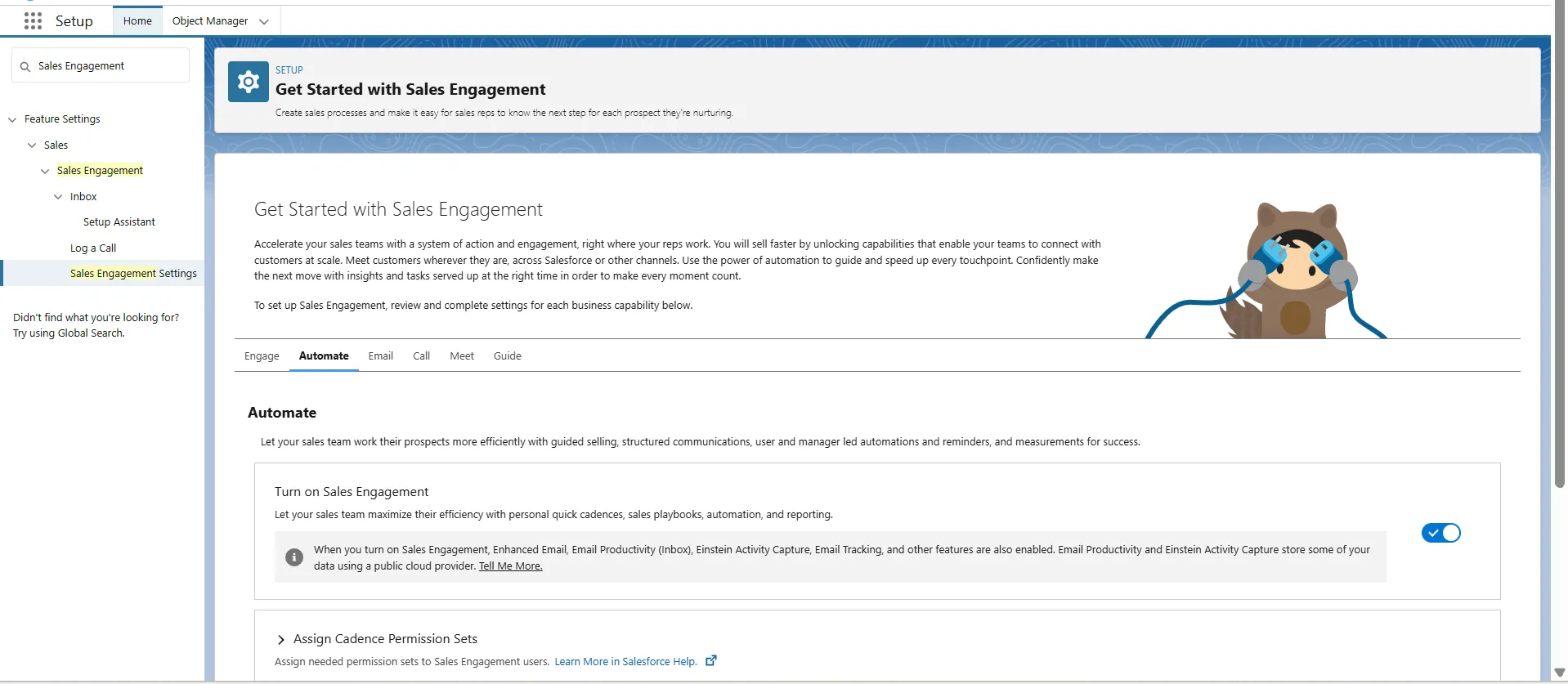Open Setup Assistant in the sidebar
Image resolution: width=1568 pixels, height=684 pixels.
(x=119, y=222)
